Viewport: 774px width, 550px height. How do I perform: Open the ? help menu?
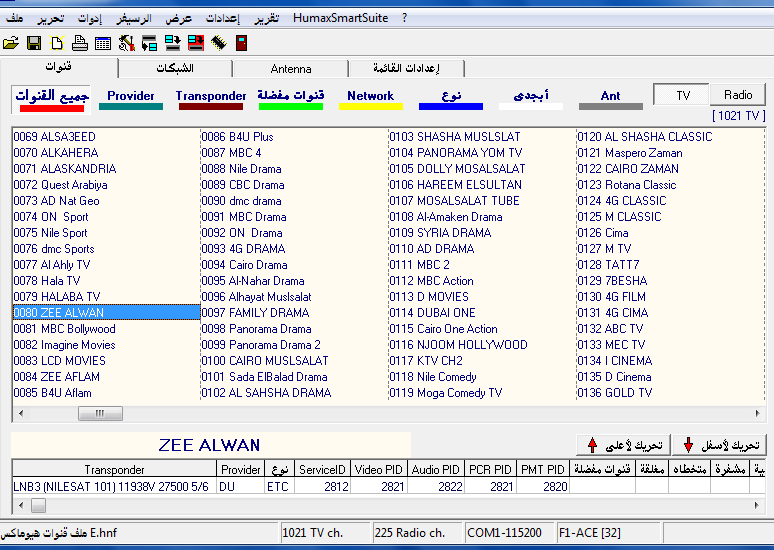pos(404,18)
